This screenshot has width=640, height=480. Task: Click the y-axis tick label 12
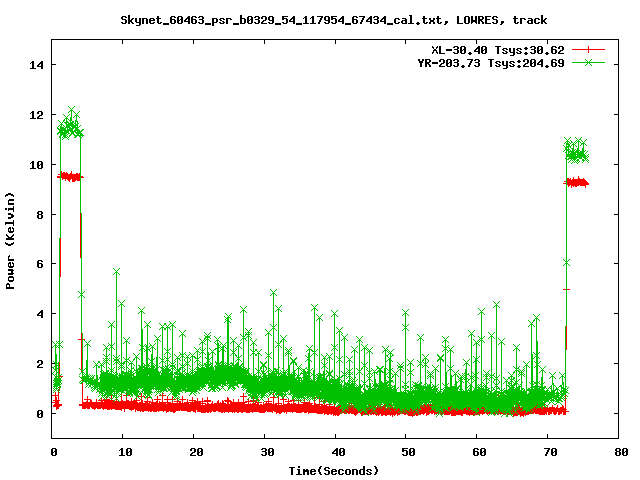coord(36,115)
